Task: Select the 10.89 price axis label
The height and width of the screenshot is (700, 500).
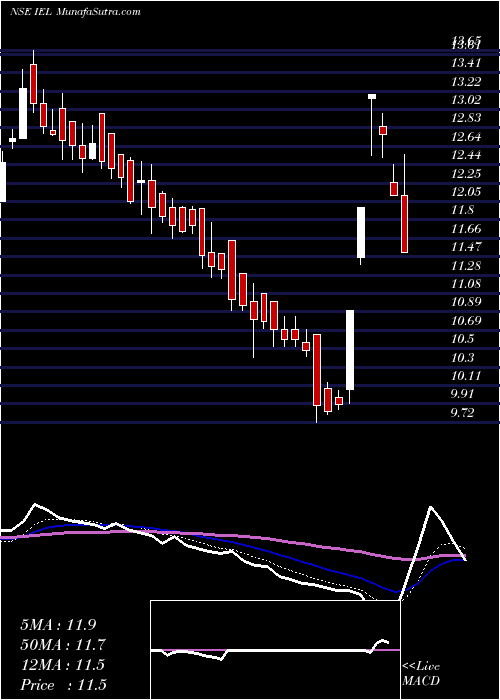Action: tap(466, 302)
